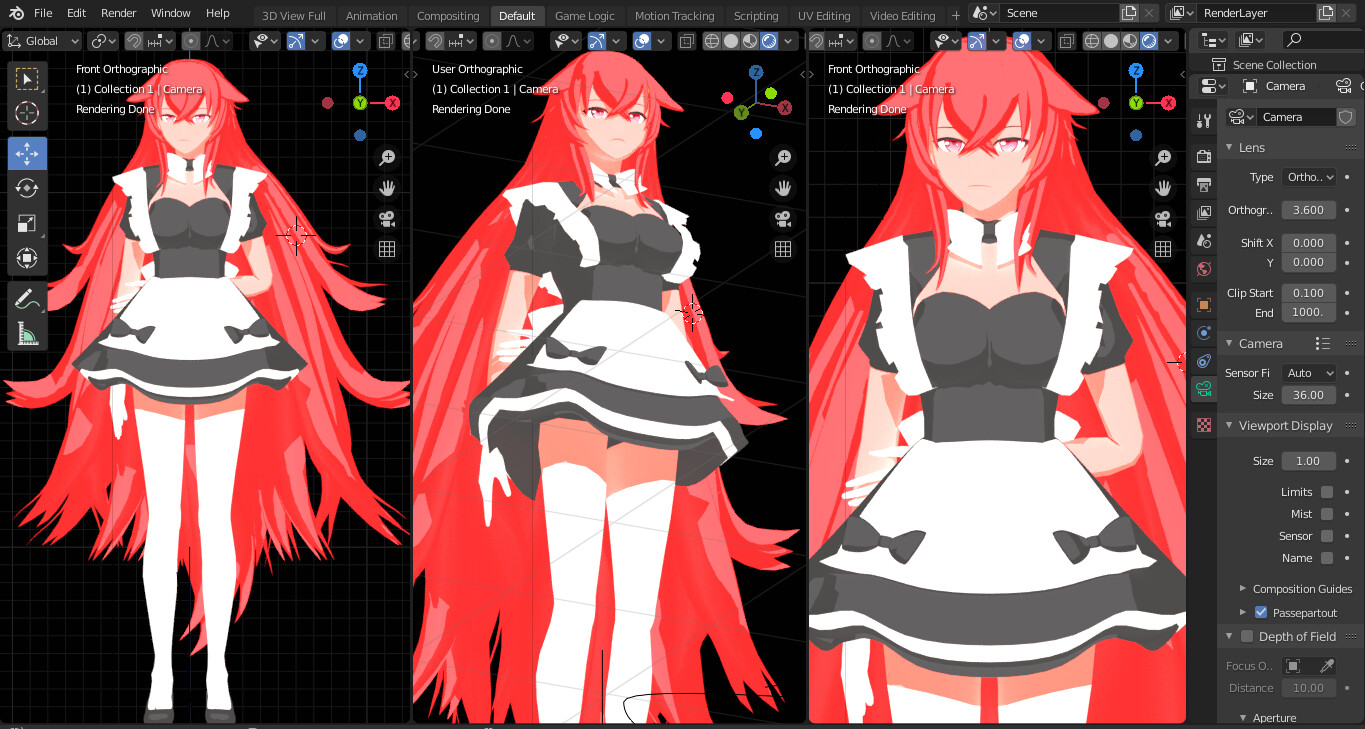Click the Orthographic Scale value field
The image size is (1365, 729).
[x=1308, y=209]
